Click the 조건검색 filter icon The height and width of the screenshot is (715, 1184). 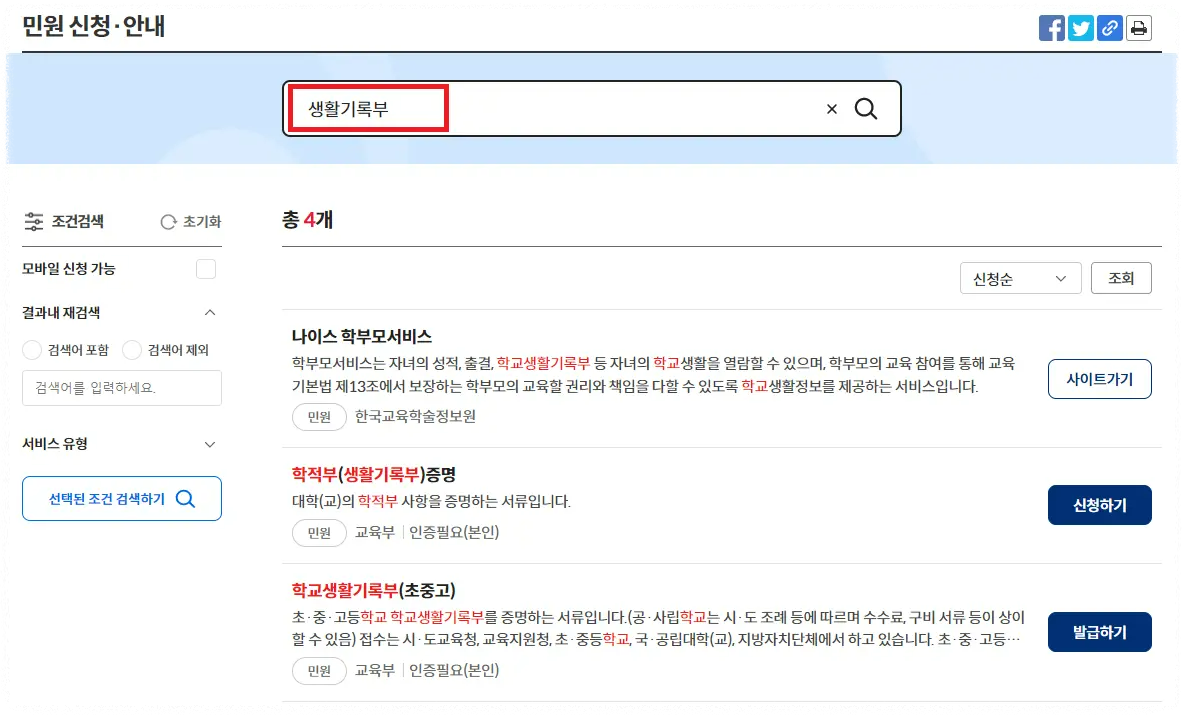pyautogui.click(x=33, y=221)
